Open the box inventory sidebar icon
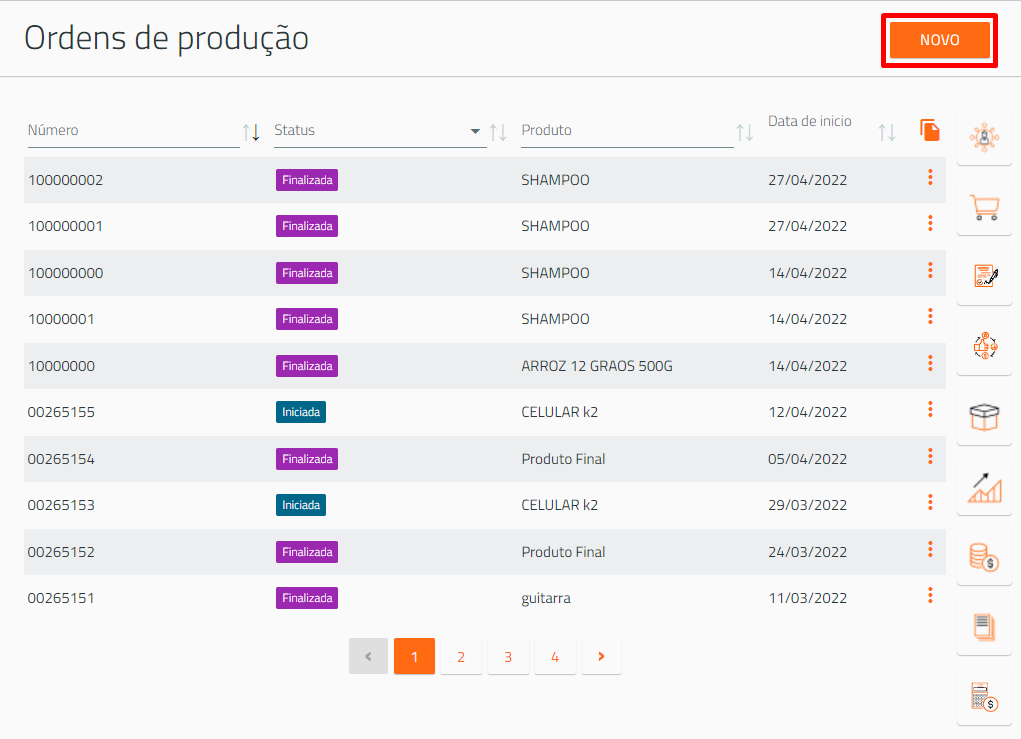The width and height of the screenshot is (1021, 739). pyautogui.click(x=984, y=417)
